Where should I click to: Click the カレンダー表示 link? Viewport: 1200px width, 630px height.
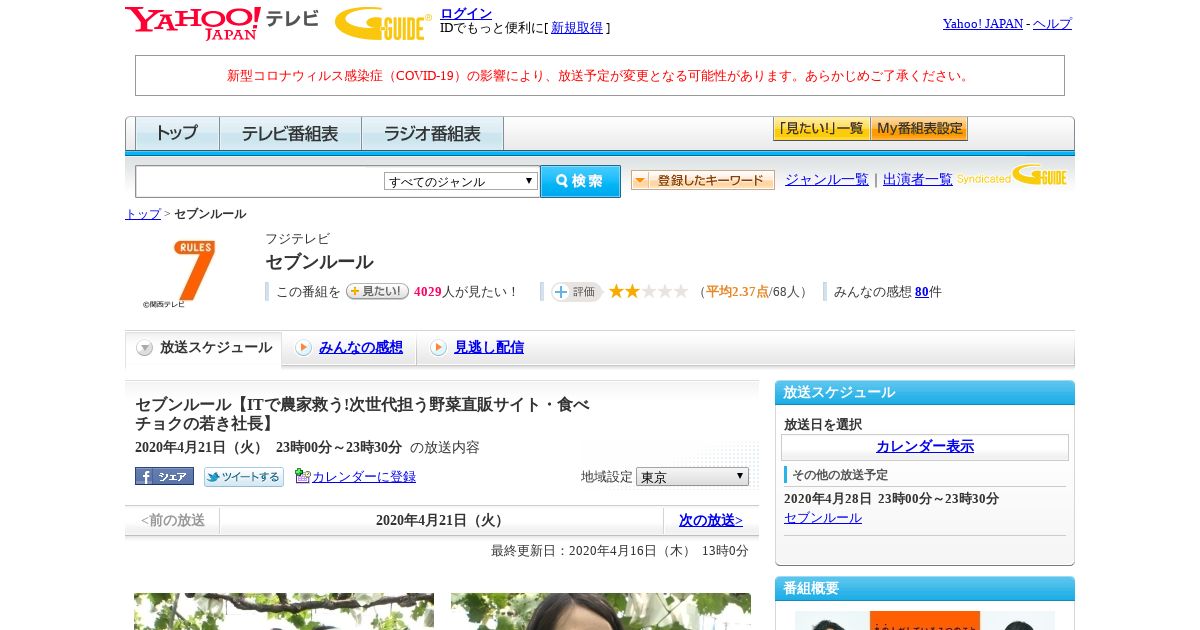pyautogui.click(x=925, y=446)
